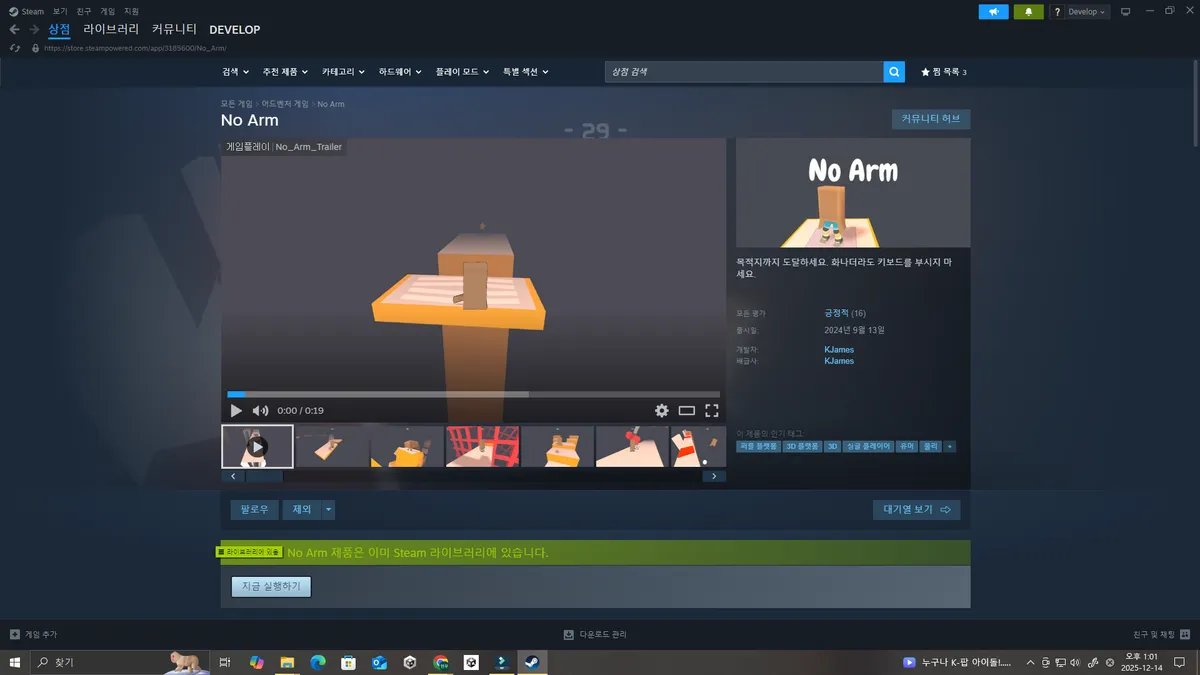1200x675 pixels.
Task: Open the 대기열 보기 queue button
Action: tap(916, 510)
